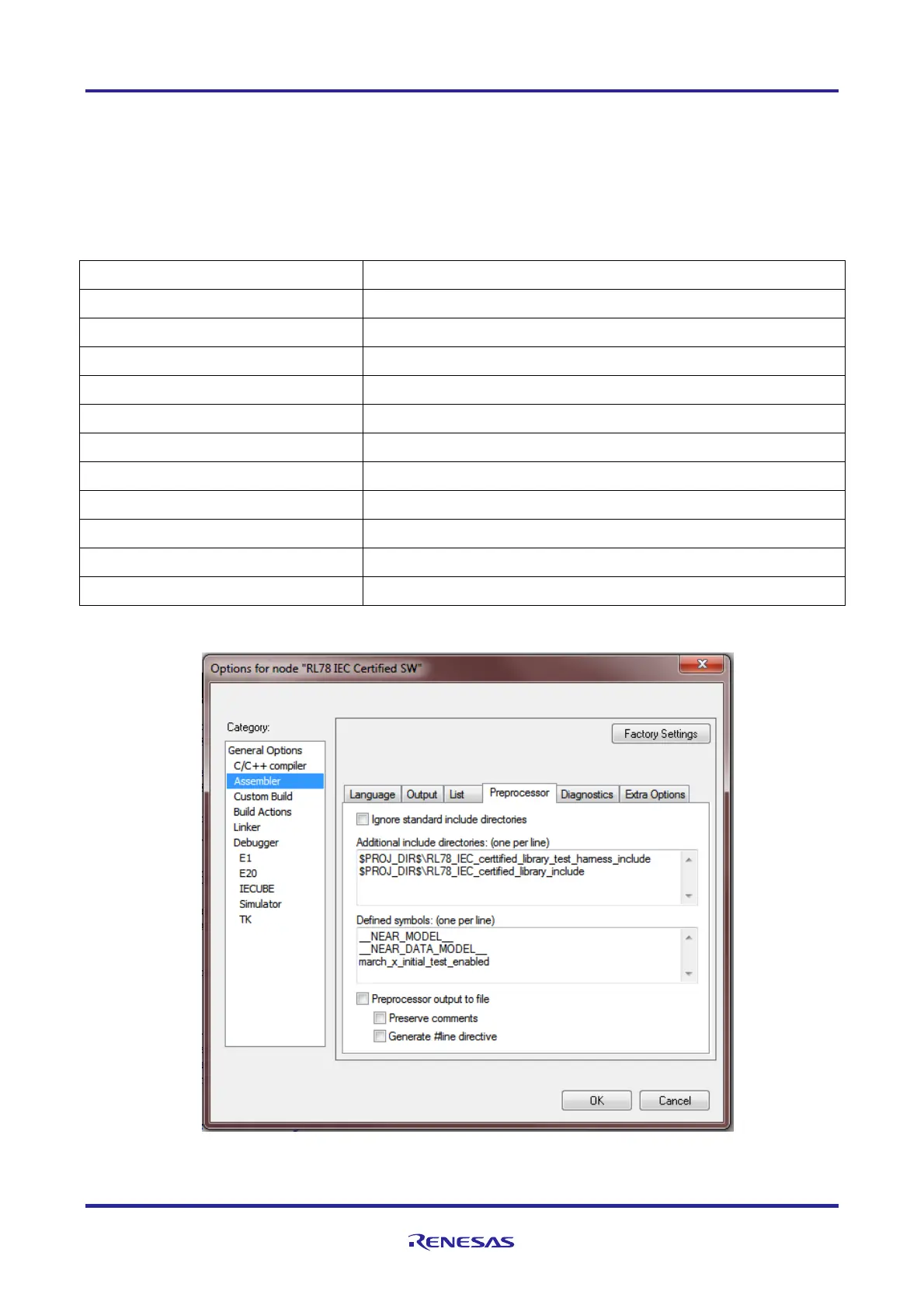Viewport: 924px width, 1308px height.
Task: Click the library_test_harness_include directory line
Action: [x=505, y=859]
